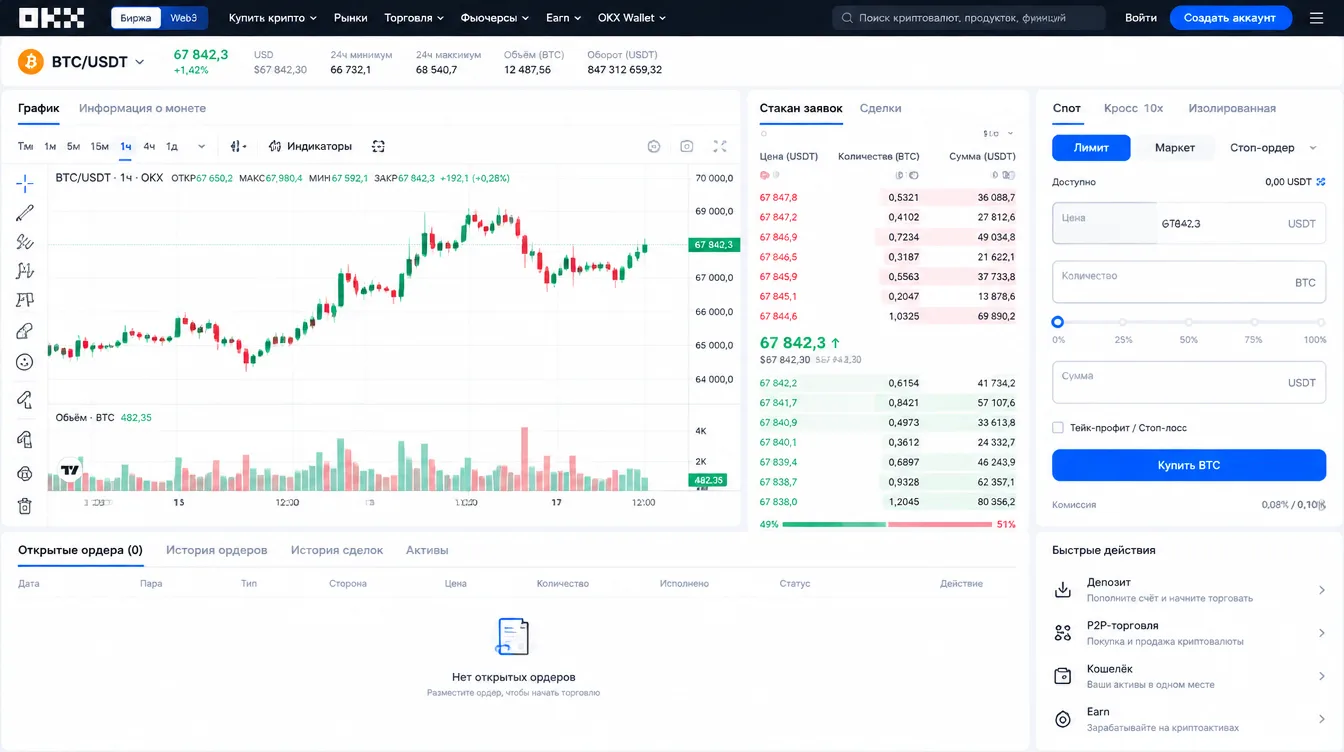Click the Создать аккаунт button
Image resolution: width=1344 pixels, height=752 pixels.
[x=1230, y=18]
